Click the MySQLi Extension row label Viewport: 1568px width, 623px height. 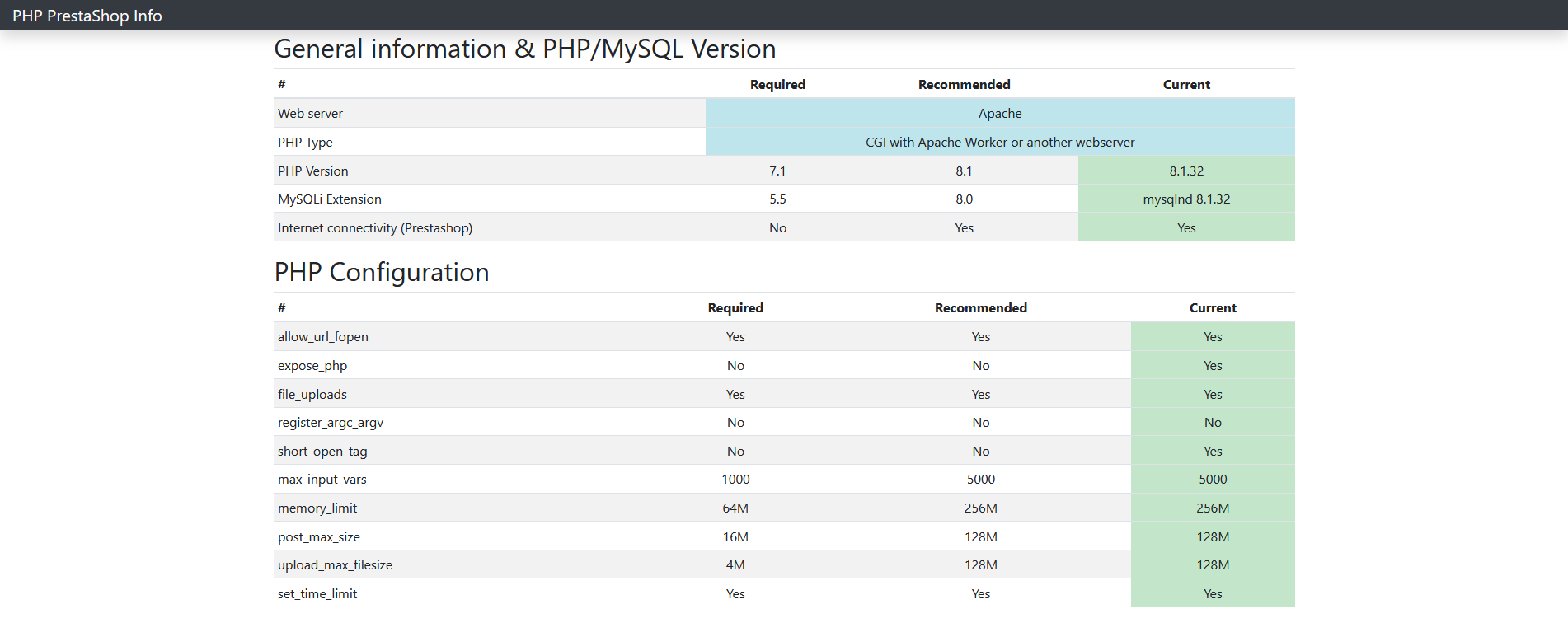[330, 199]
